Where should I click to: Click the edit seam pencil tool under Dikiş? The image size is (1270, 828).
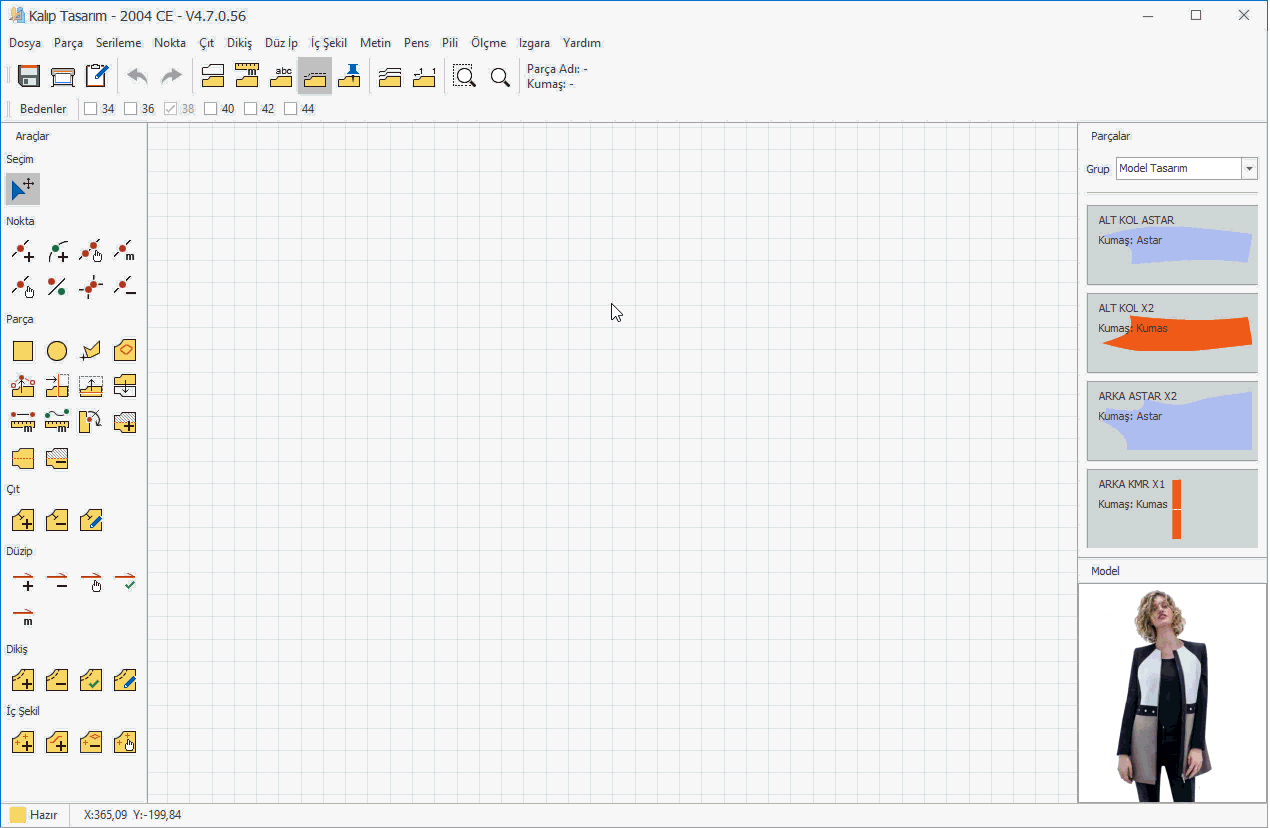click(125, 681)
